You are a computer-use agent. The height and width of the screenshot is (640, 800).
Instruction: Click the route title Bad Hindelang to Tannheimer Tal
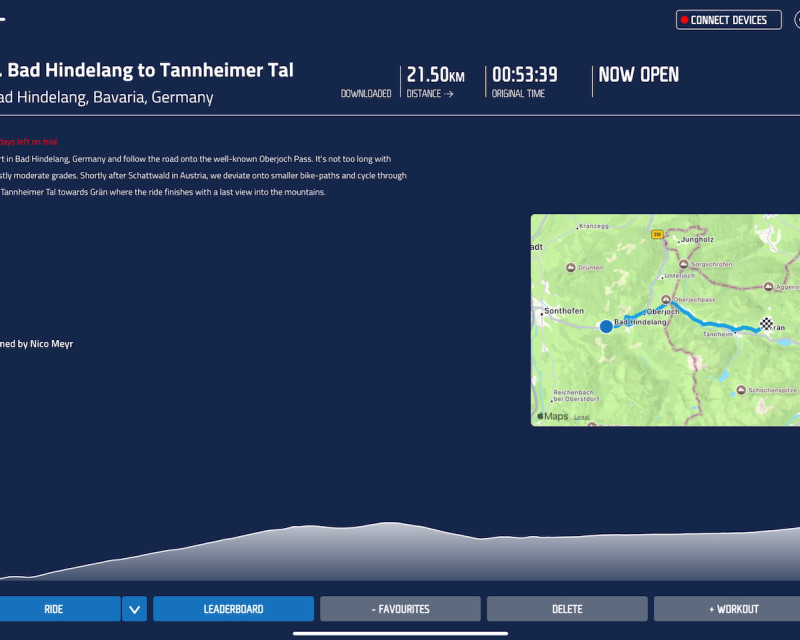[150, 70]
